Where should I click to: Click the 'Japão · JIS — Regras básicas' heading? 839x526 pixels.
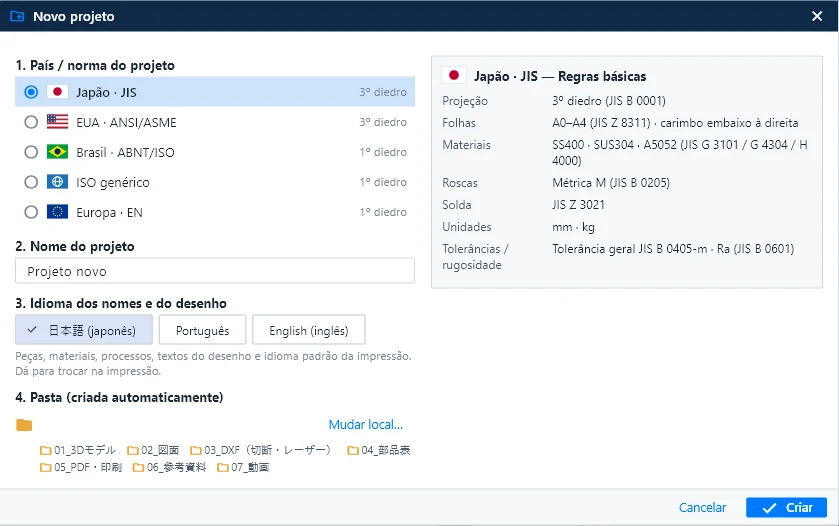(x=560, y=76)
